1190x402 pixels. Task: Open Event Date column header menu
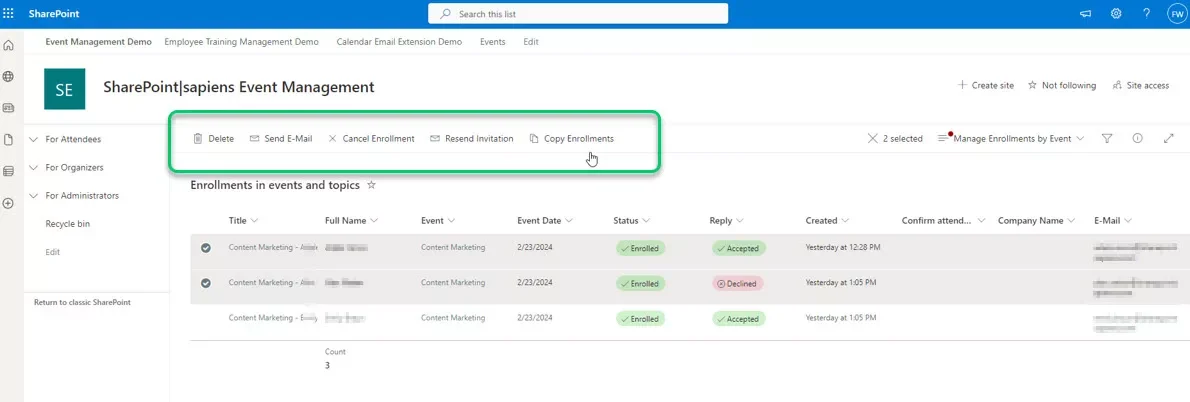(x=545, y=221)
